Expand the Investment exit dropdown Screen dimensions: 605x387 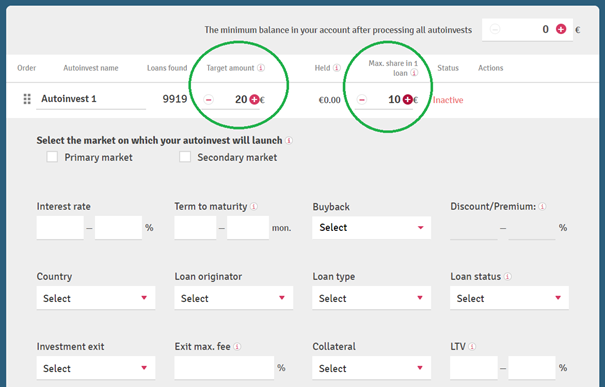coord(96,368)
